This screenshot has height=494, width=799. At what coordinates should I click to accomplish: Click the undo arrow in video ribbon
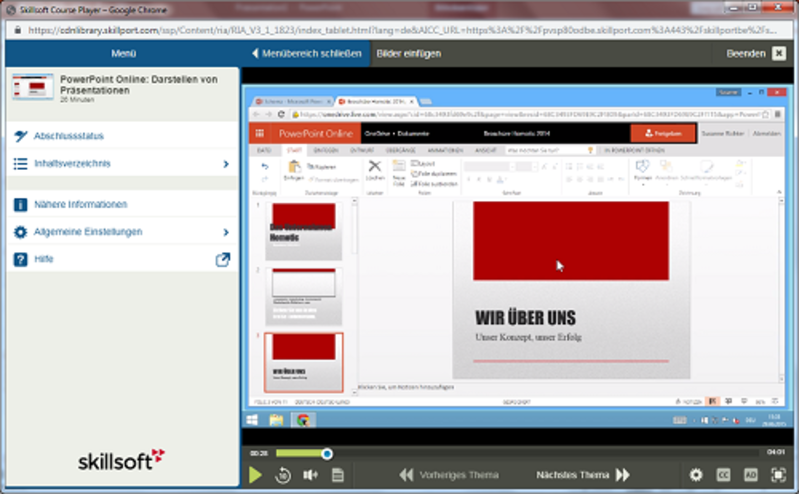(264, 167)
